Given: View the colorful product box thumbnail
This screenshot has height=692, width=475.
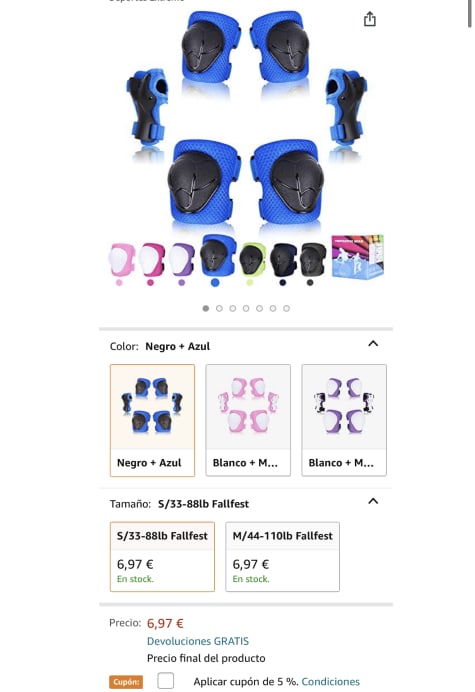Looking at the screenshot, I should (358, 256).
